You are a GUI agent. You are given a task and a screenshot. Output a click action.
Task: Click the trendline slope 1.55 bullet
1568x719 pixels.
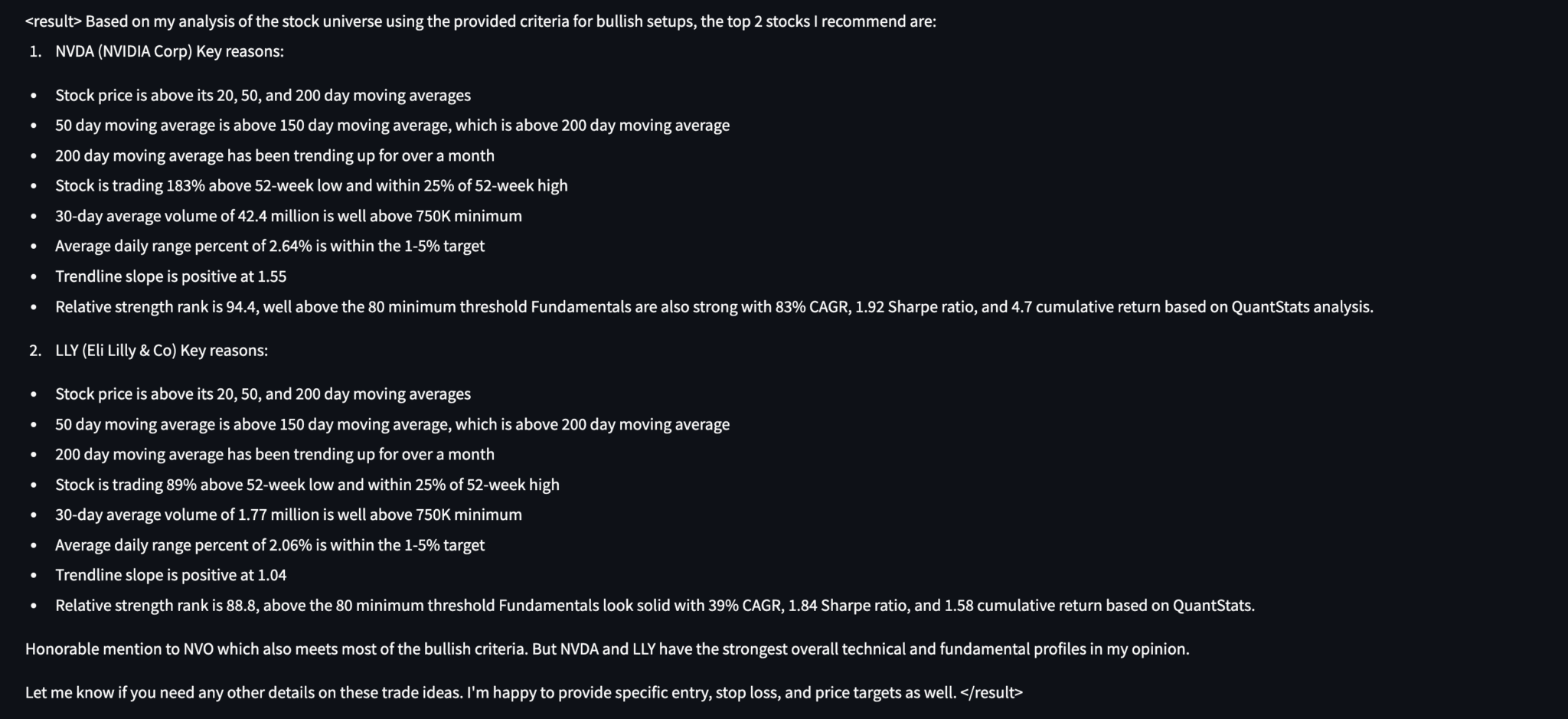[x=170, y=276]
